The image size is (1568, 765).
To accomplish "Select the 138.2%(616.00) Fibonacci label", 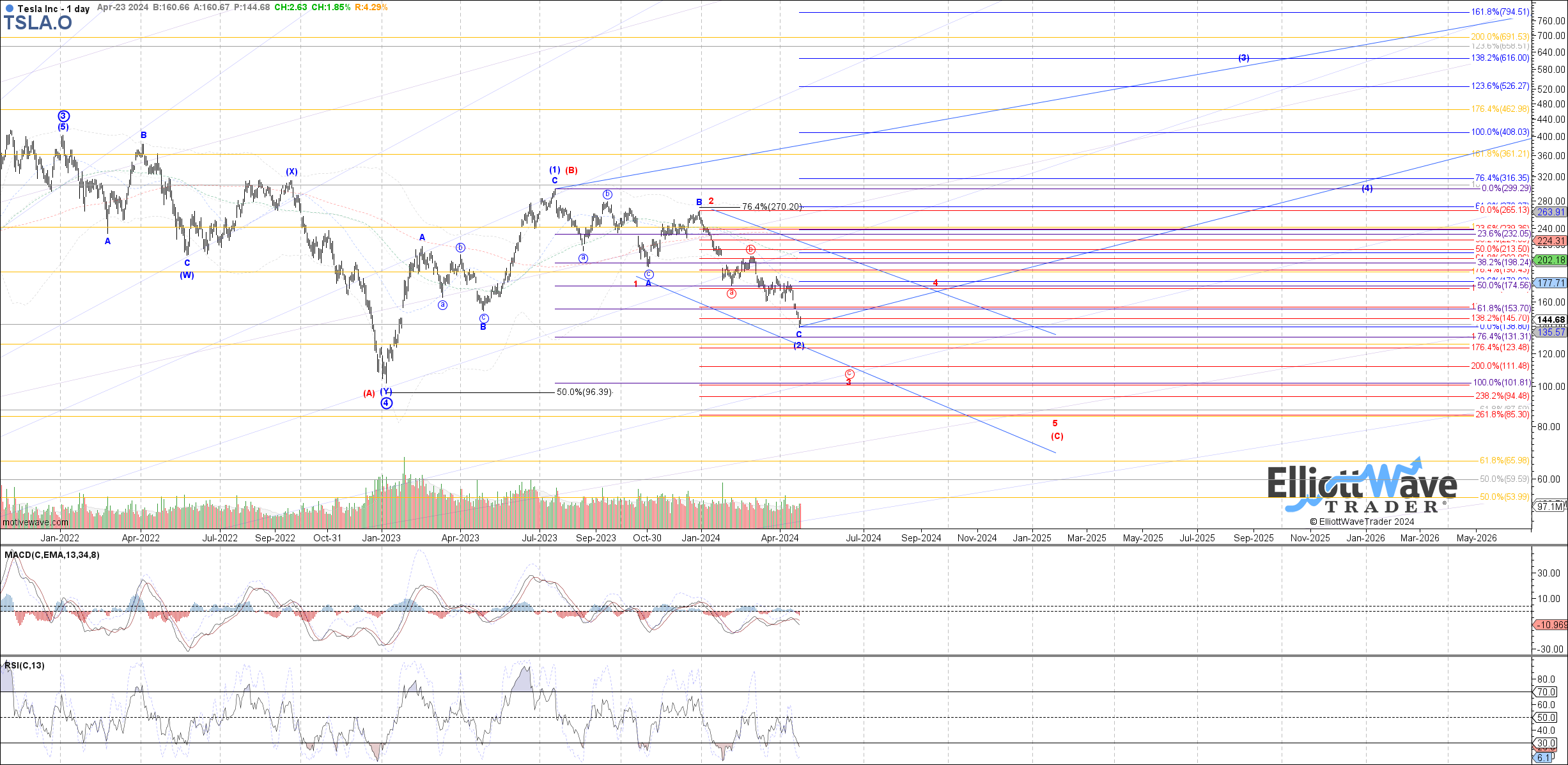I will tap(1500, 58).
